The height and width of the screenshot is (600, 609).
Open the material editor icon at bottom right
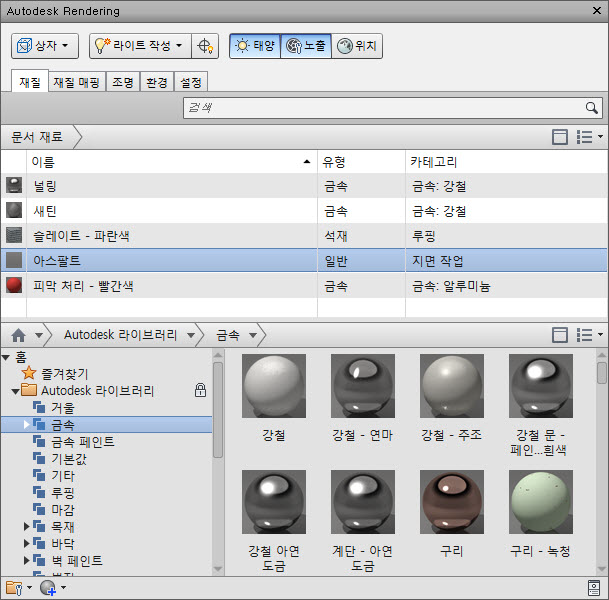pos(594,588)
